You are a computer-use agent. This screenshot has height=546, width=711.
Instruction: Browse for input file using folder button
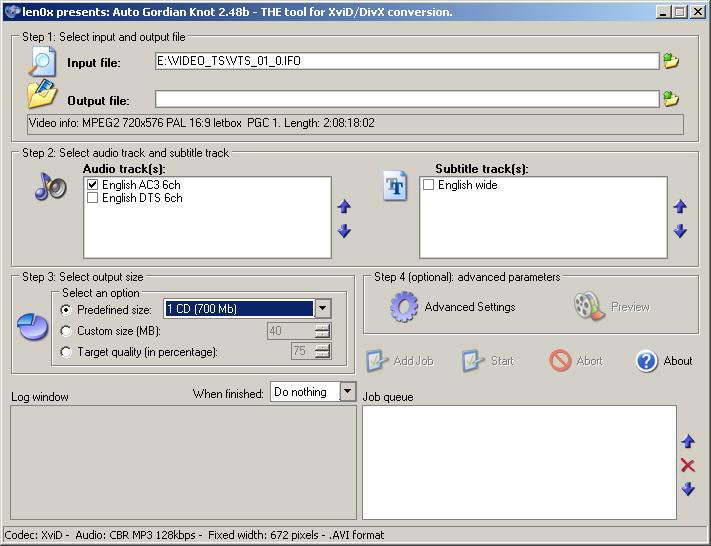pos(671,60)
